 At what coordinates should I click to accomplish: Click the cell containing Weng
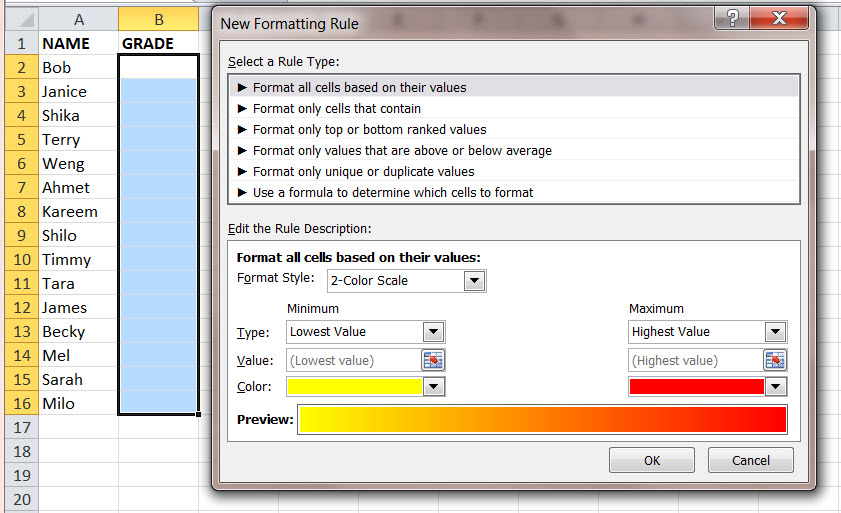coord(78,163)
